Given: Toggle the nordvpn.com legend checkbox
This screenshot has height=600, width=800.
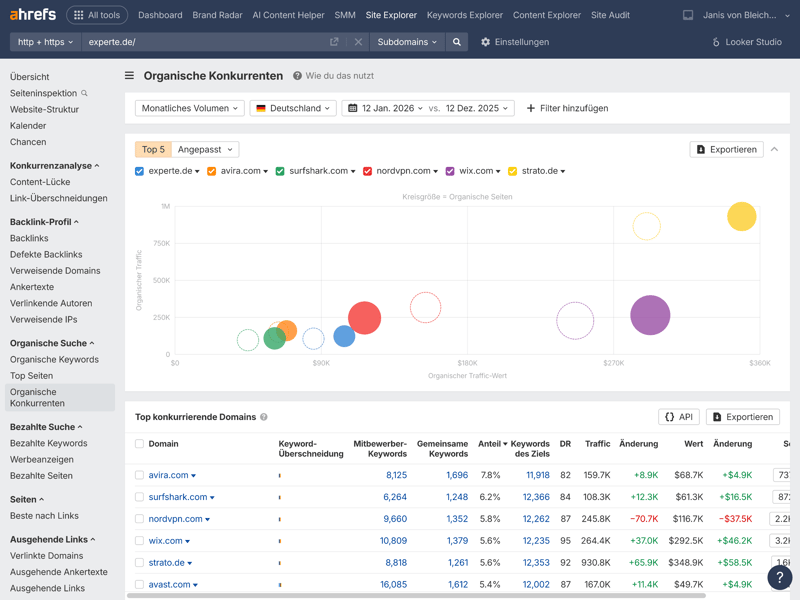Looking at the screenshot, I should point(368,171).
